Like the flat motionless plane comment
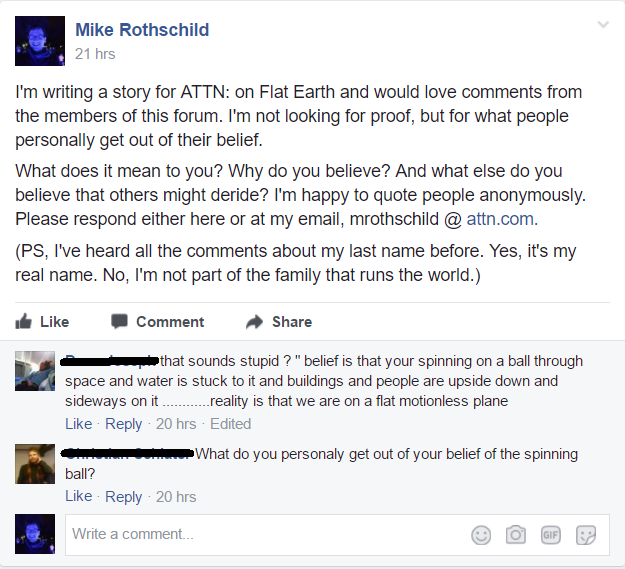Screen dimensions: 625x569 coord(79,424)
